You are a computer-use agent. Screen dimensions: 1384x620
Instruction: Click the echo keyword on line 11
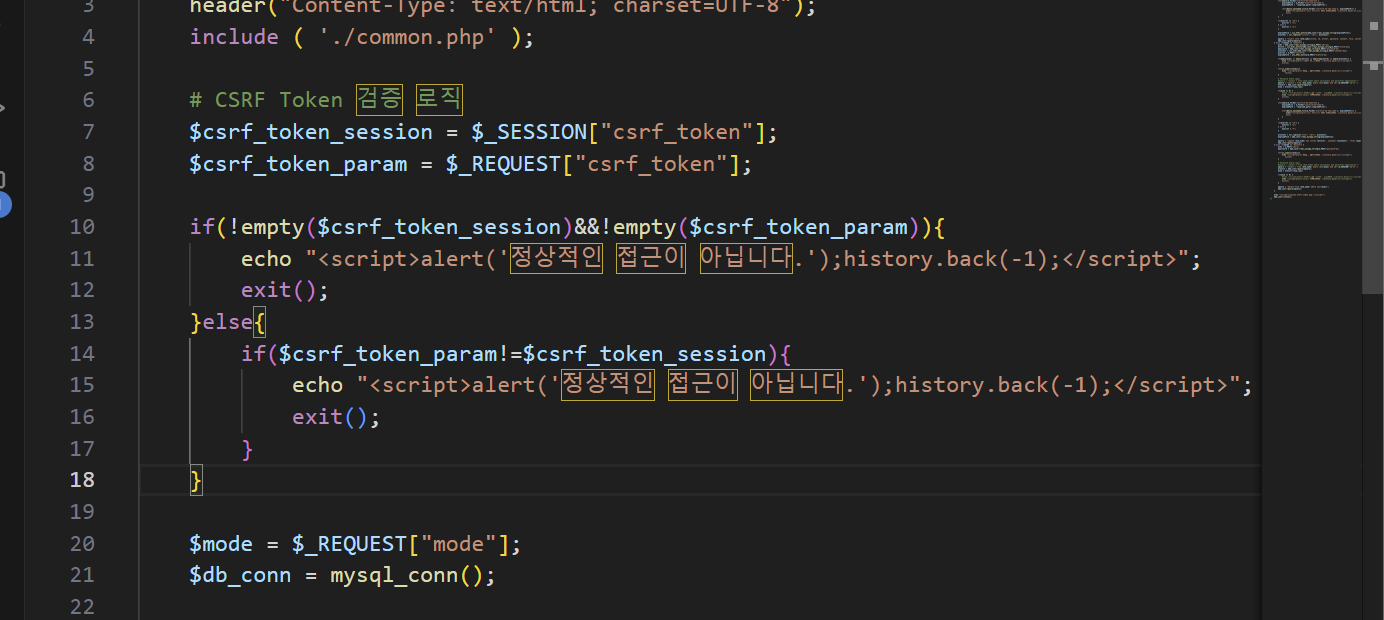point(266,259)
